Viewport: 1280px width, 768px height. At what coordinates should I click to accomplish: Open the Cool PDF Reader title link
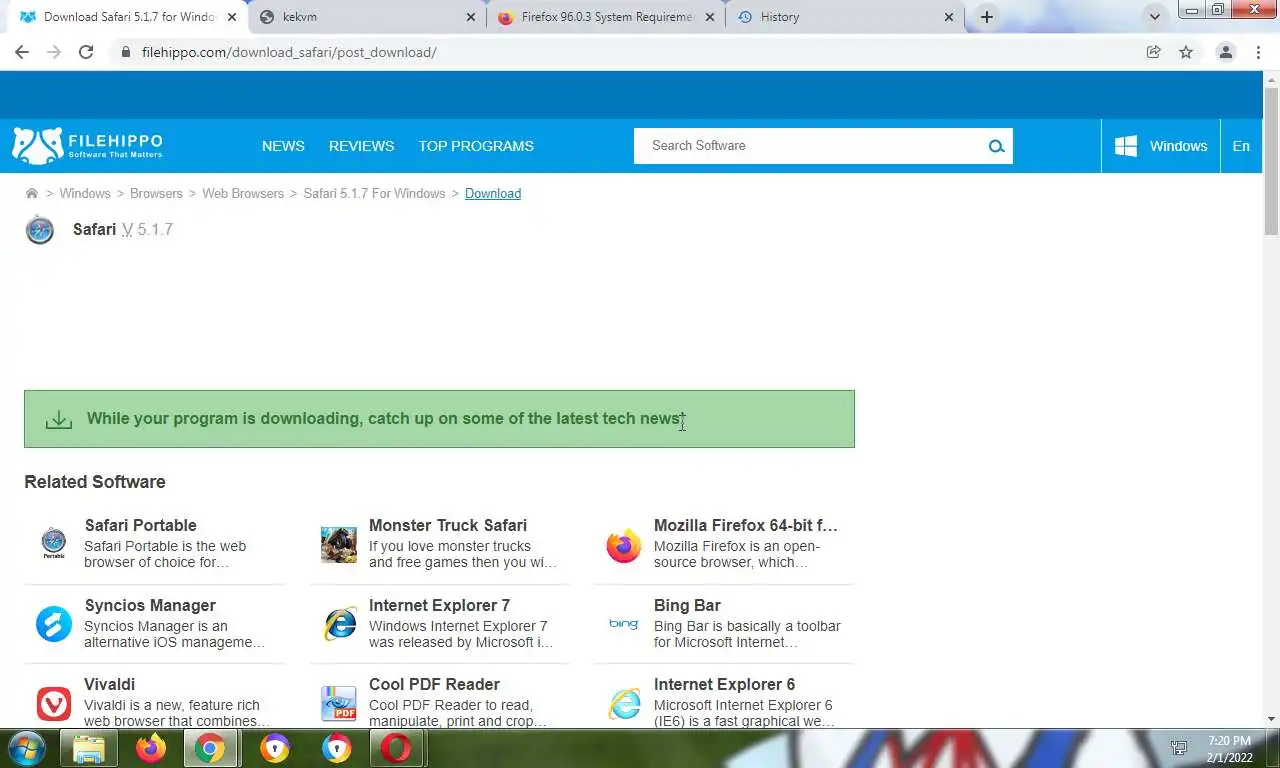tap(434, 684)
